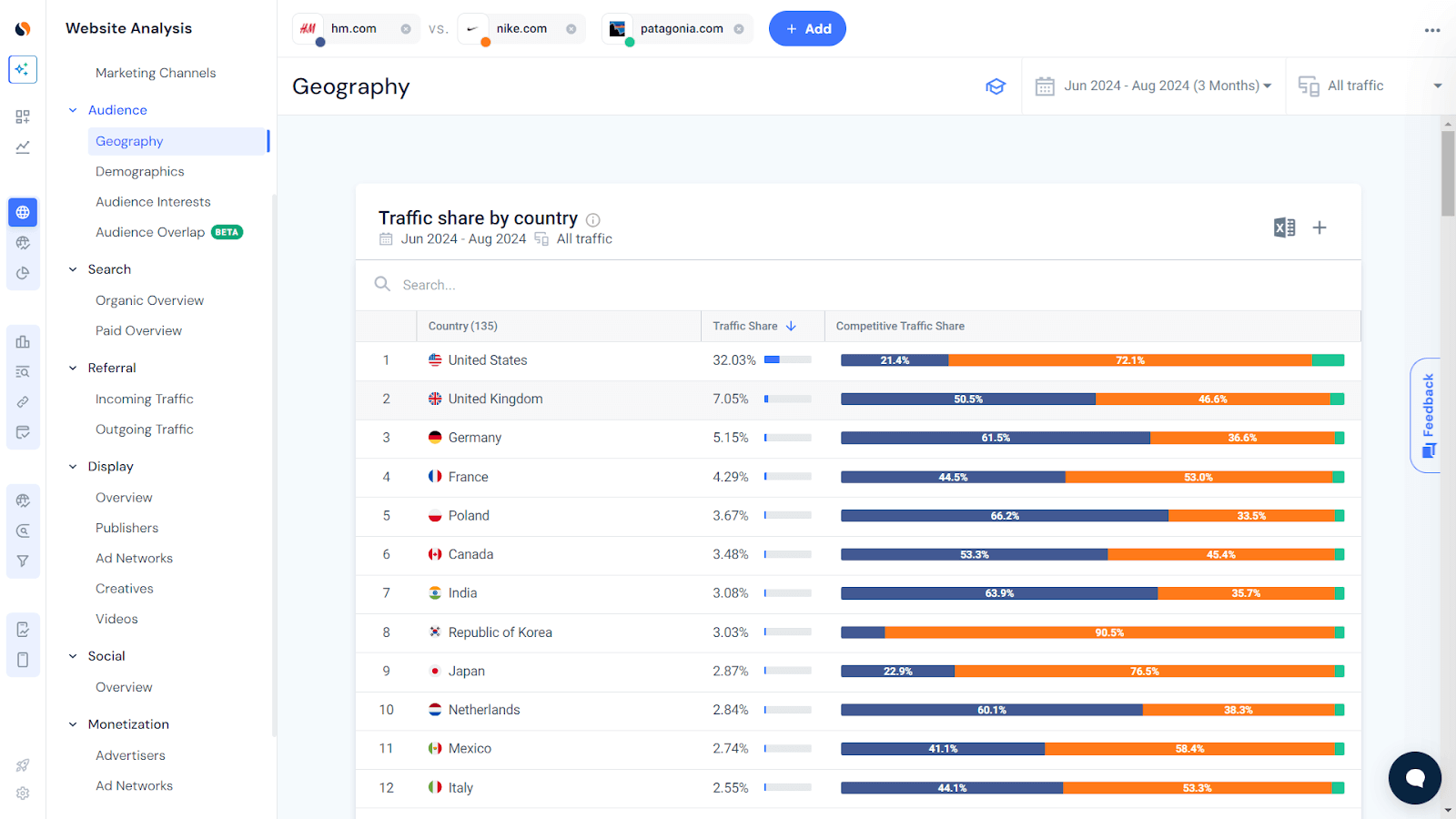Click the settings gear in left rail
The width and height of the screenshot is (1456, 819).
(x=23, y=794)
